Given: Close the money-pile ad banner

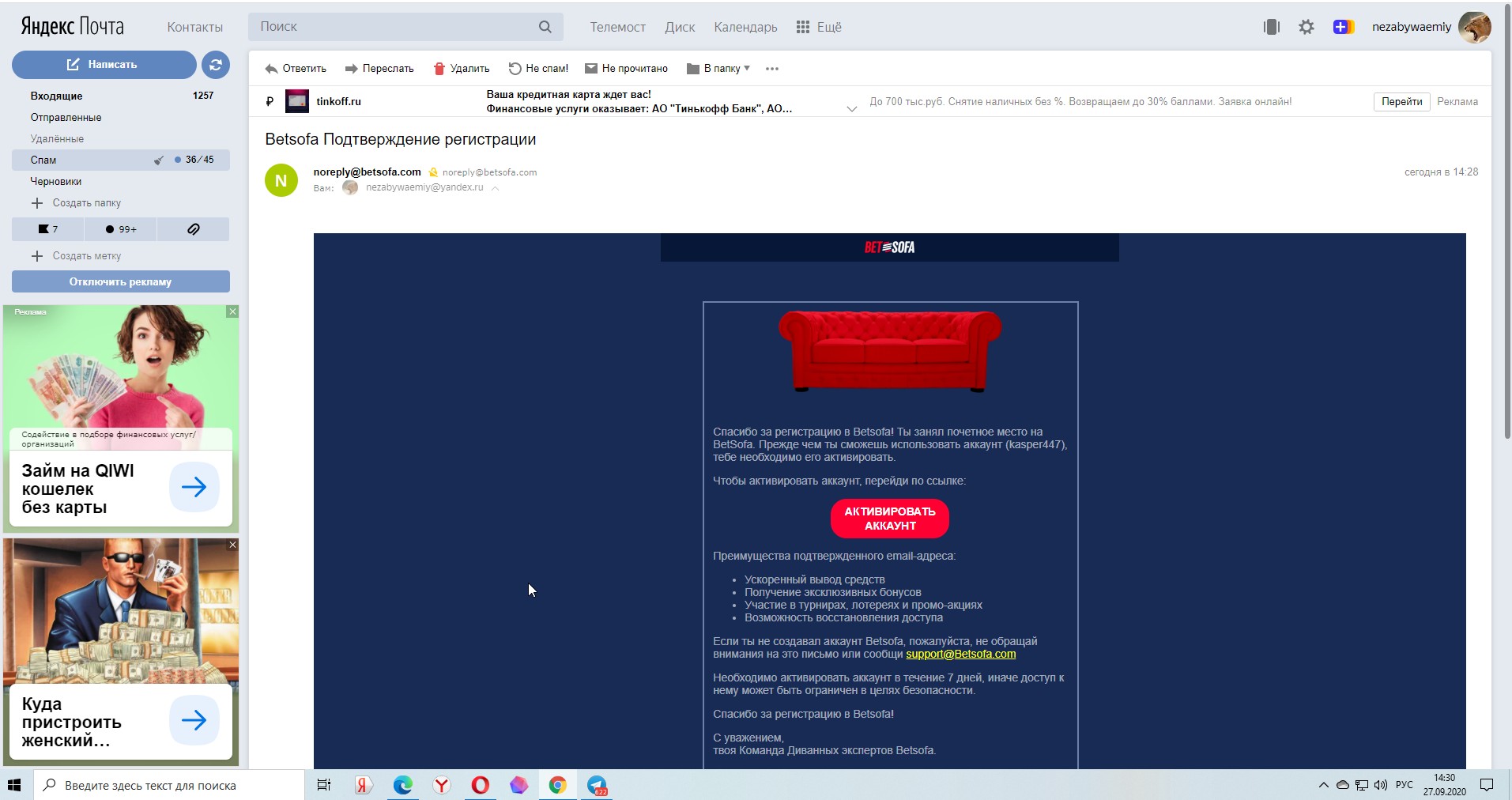Looking at the screenshot, I should (232, 545).
